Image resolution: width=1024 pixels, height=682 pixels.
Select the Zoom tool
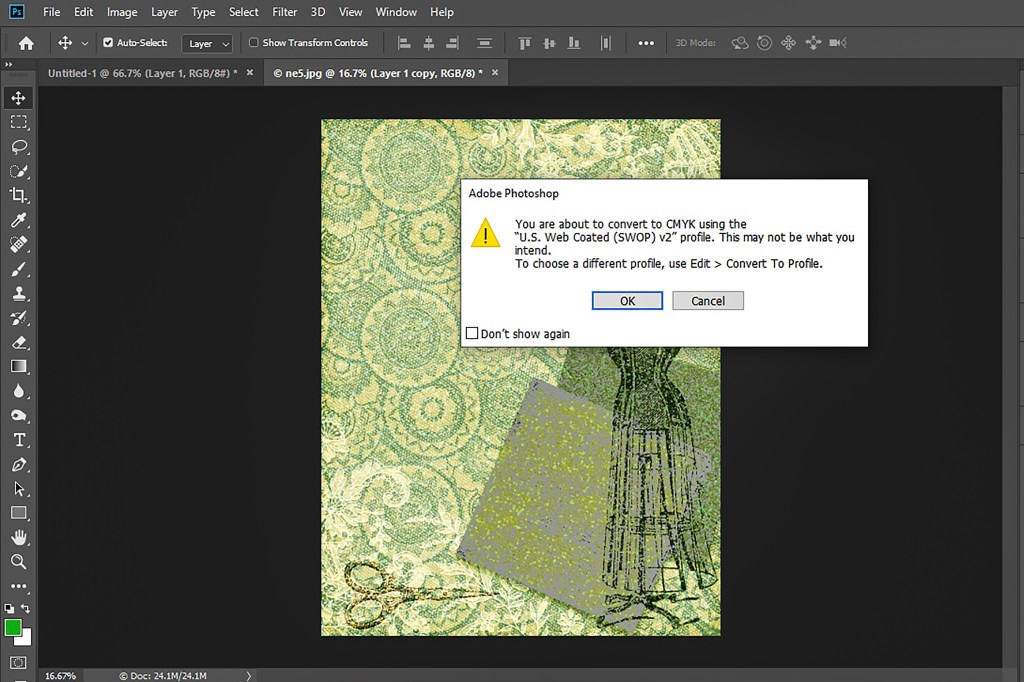18,562
